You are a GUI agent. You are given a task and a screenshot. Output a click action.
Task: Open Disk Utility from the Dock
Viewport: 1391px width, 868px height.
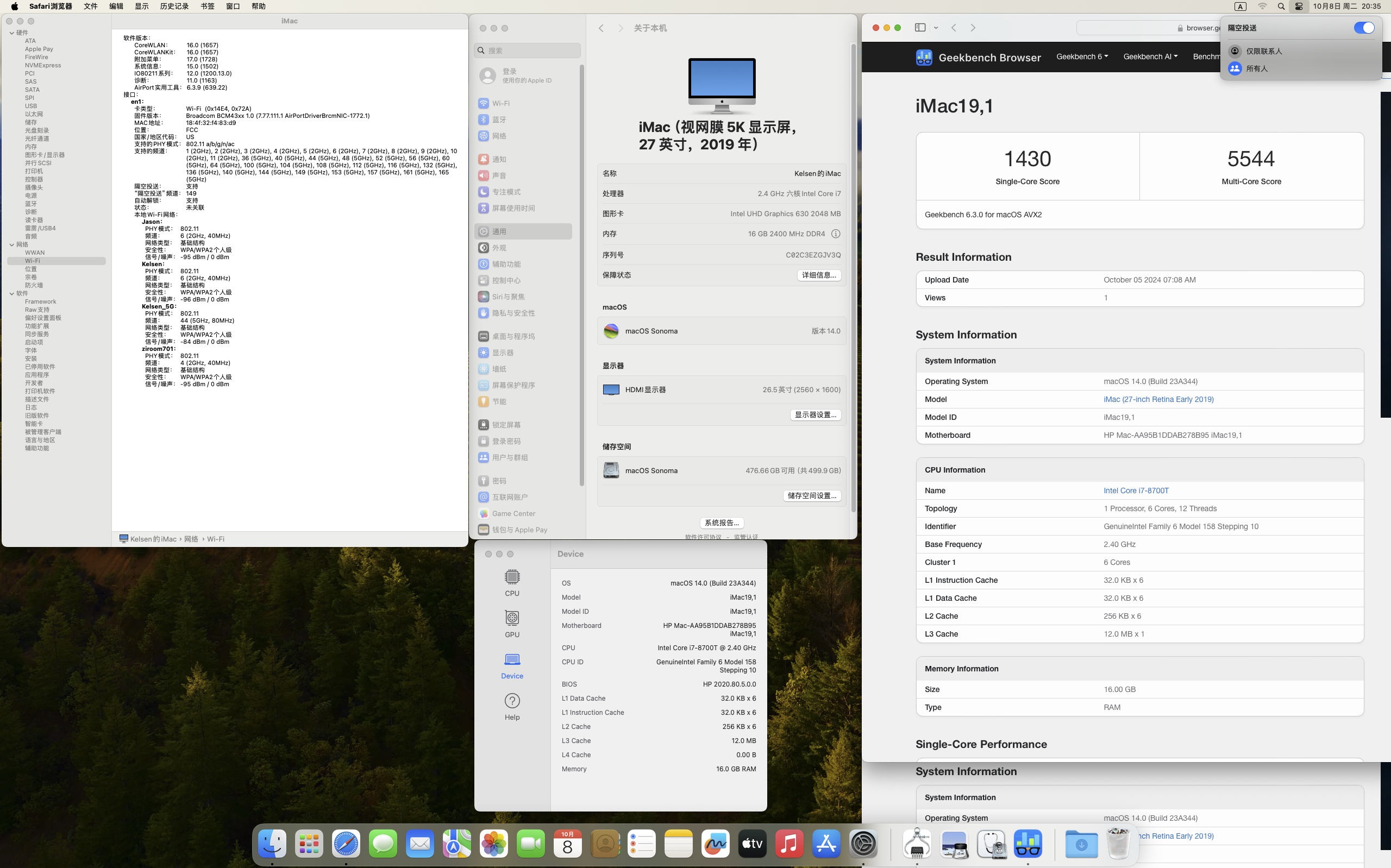coord(992,844)
